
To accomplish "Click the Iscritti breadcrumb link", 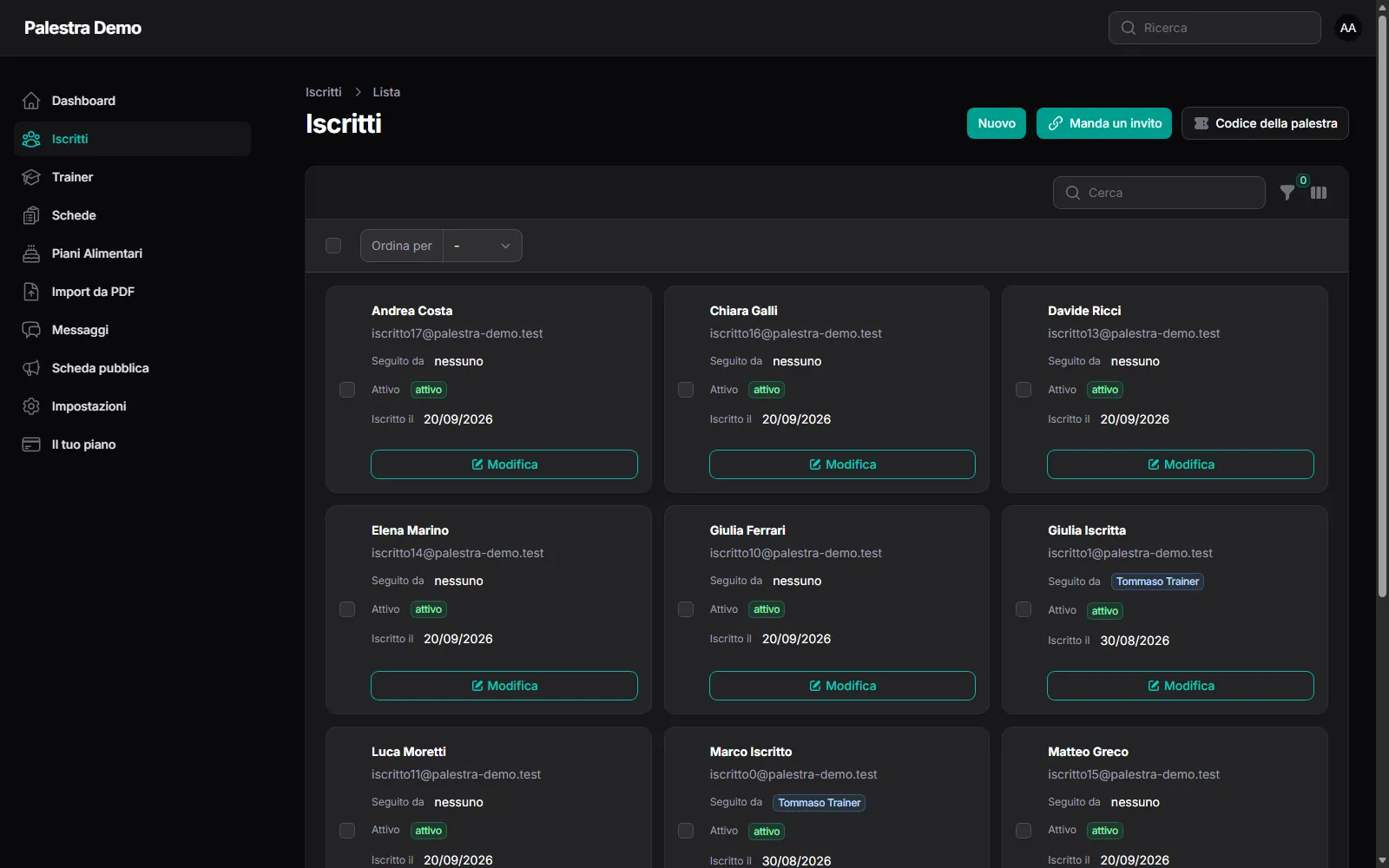I will click(324, 92).
